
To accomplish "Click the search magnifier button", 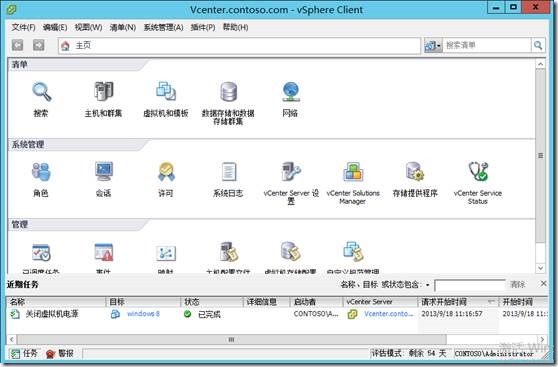I will click(x=538, y=46).
